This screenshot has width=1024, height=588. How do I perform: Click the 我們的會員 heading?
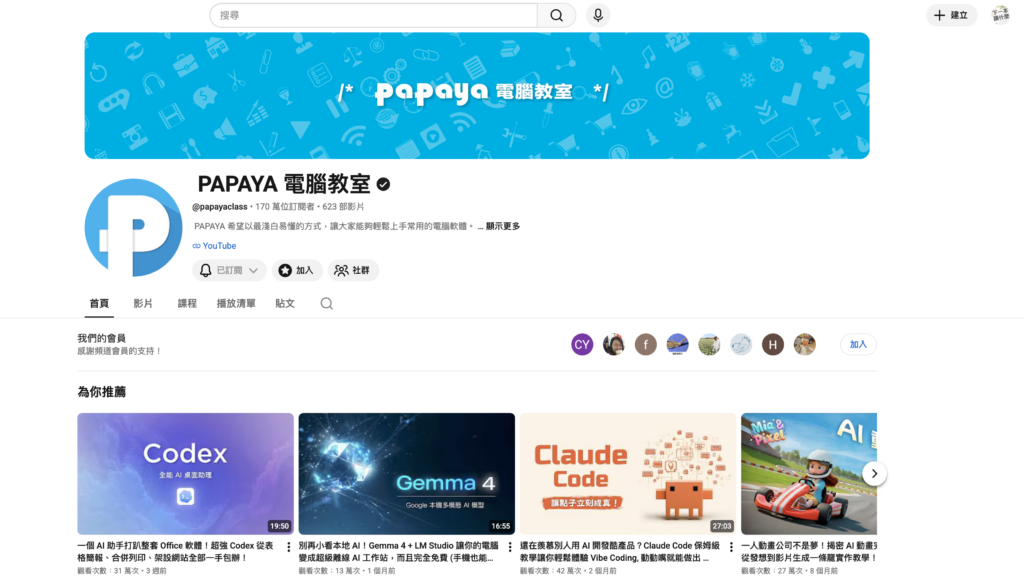[x=101, y=338]
